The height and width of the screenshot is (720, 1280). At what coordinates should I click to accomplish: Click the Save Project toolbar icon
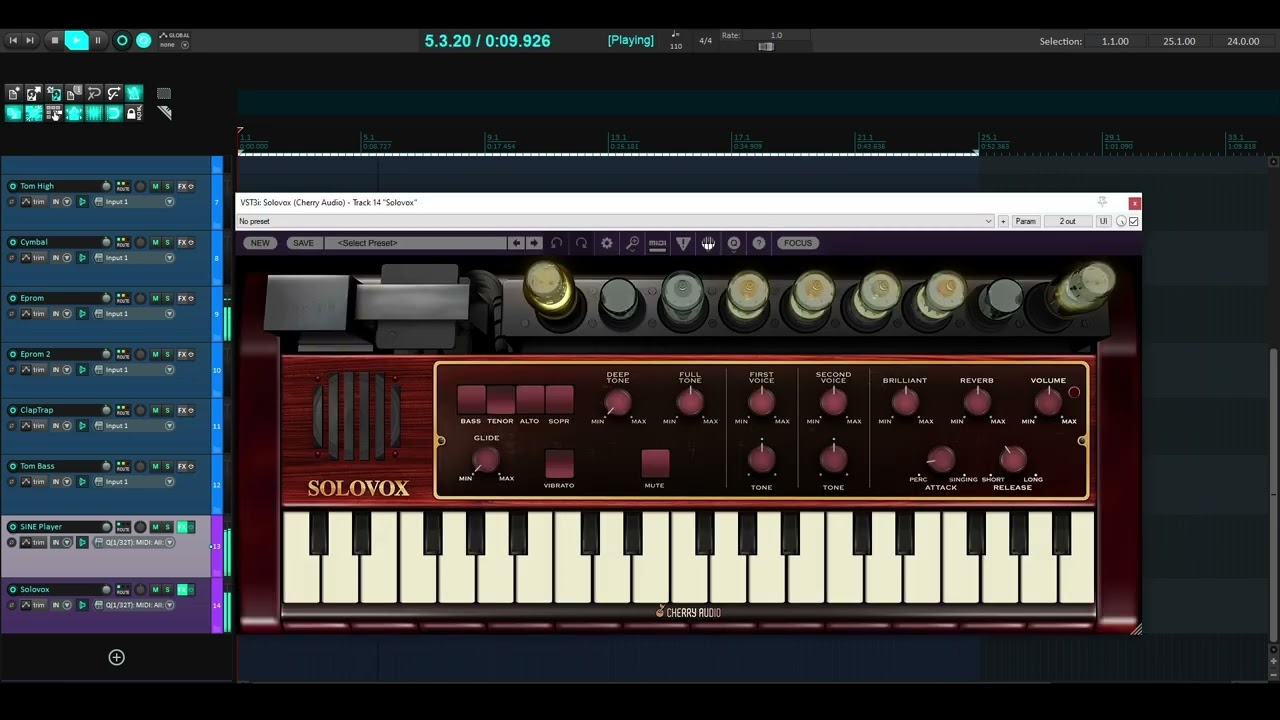click(54, 93)
